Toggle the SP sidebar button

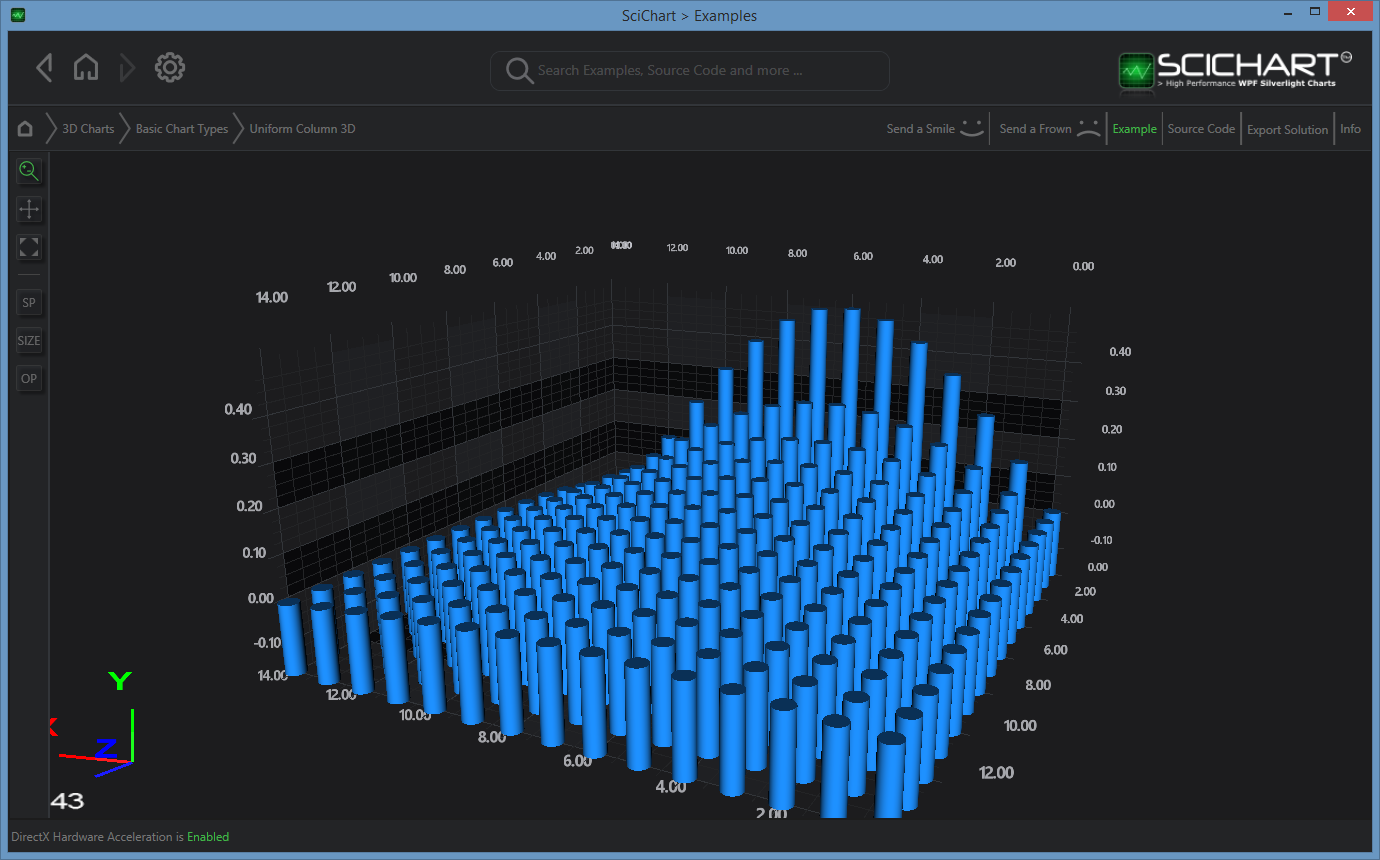29,303
